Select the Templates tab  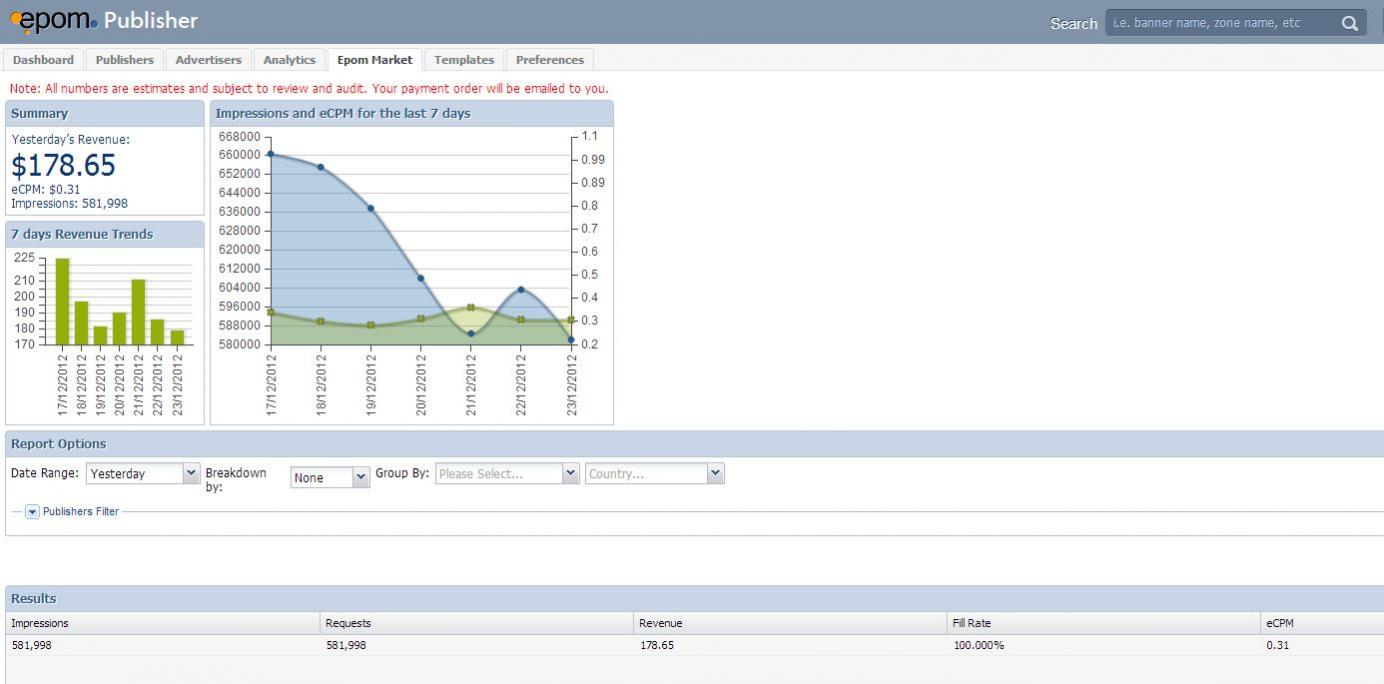pos(464,60)
